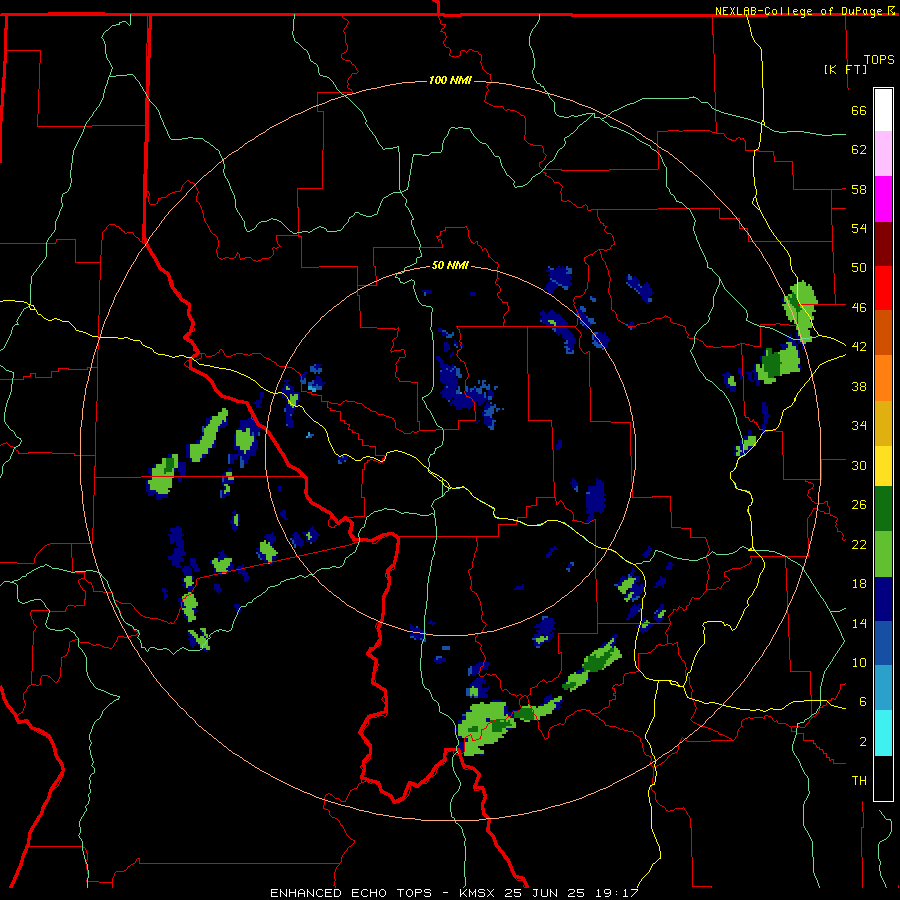
Task: Click the legend value "42"
Action: point(859,347)
